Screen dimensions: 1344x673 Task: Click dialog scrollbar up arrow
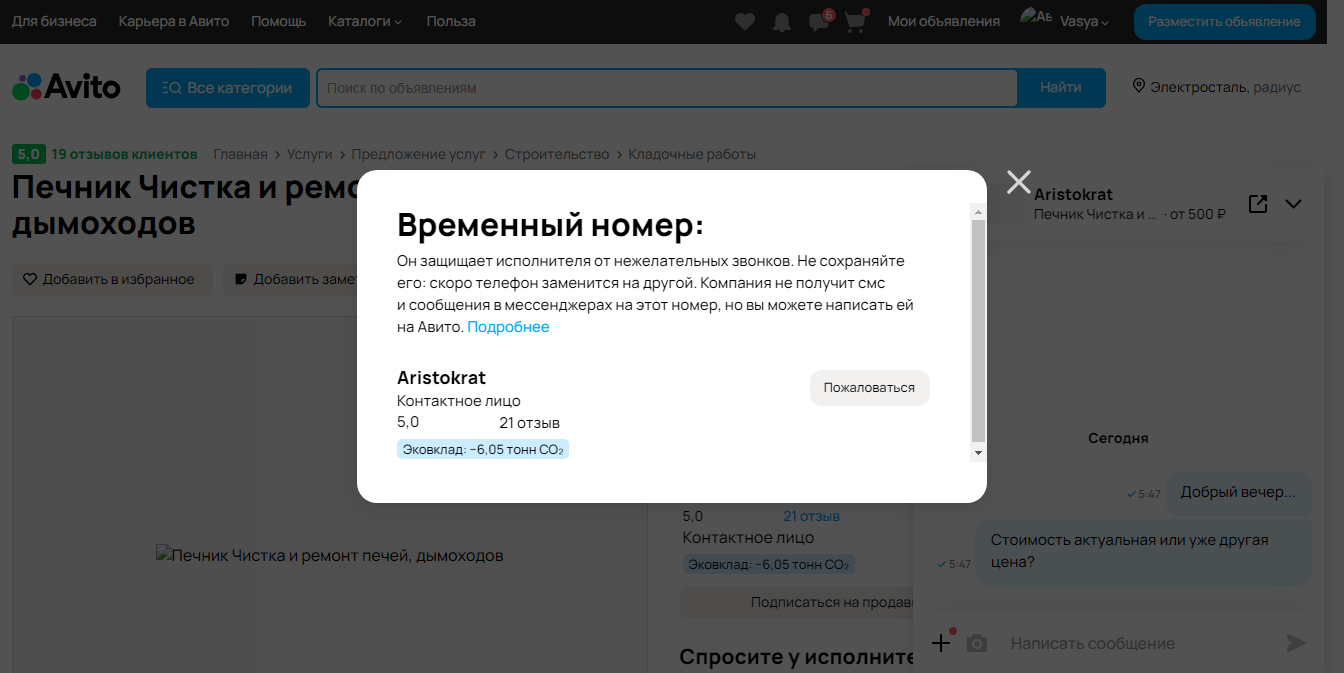[978, 212]
